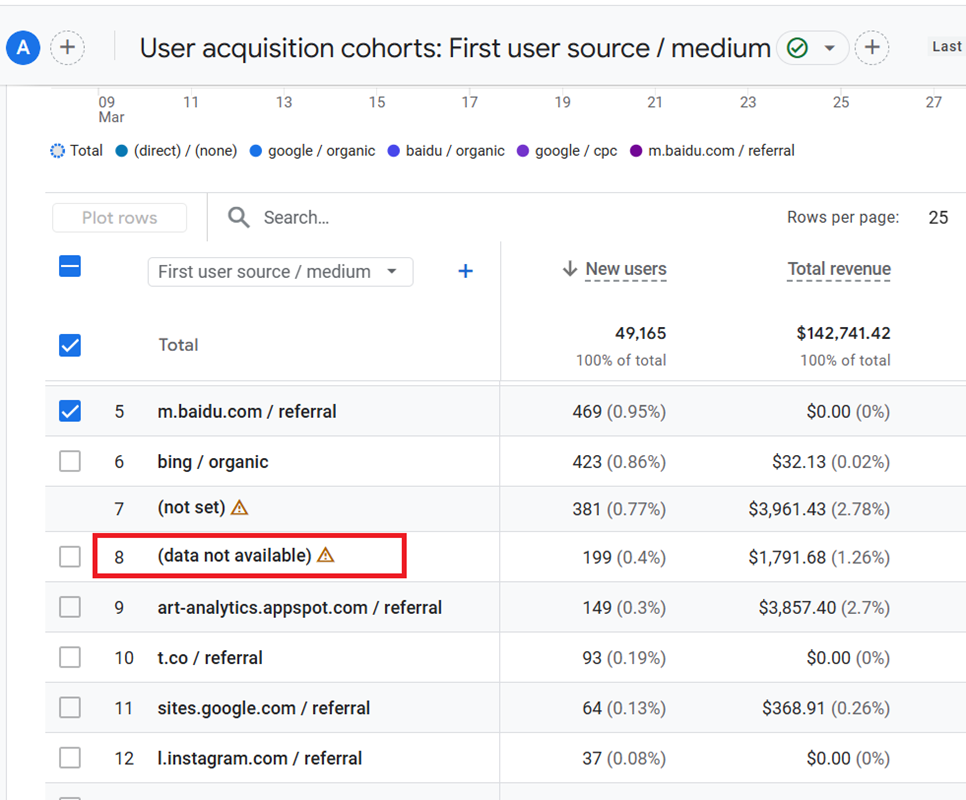Click the blue 'A' segment avatar icon
The image size is (966, 800).
(x=23, y=47)
